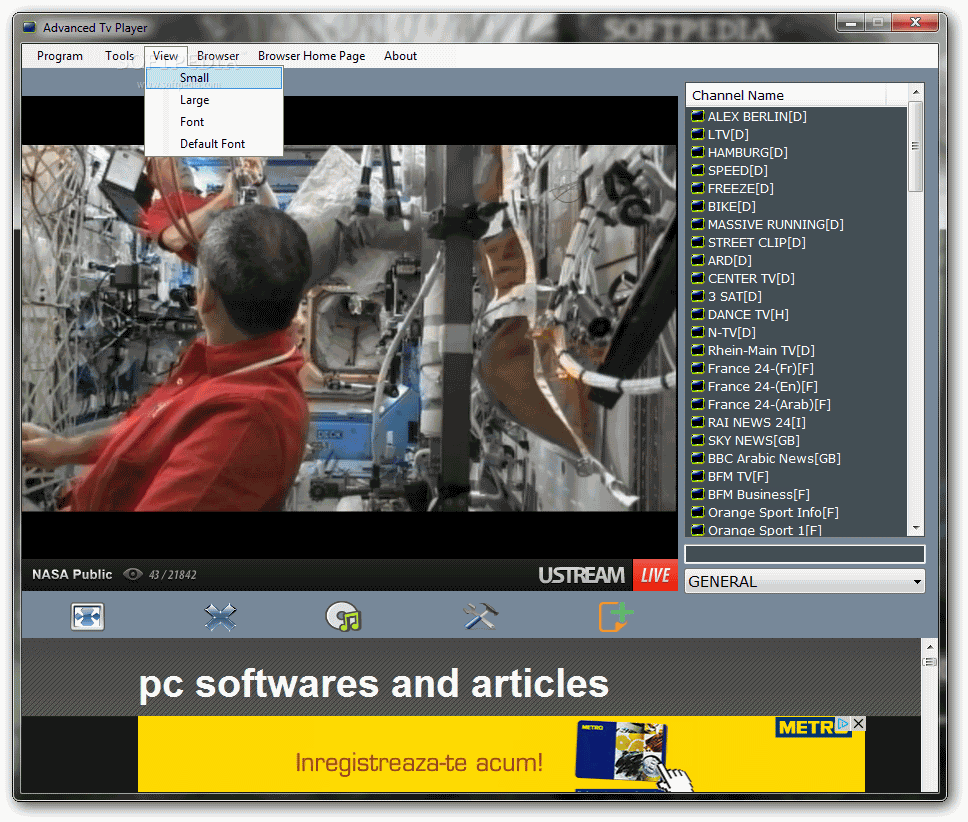The height and width of the screenshot is (822, 968).
Task: Click the channel list scroll down arrow
Action: coord(916,528)
